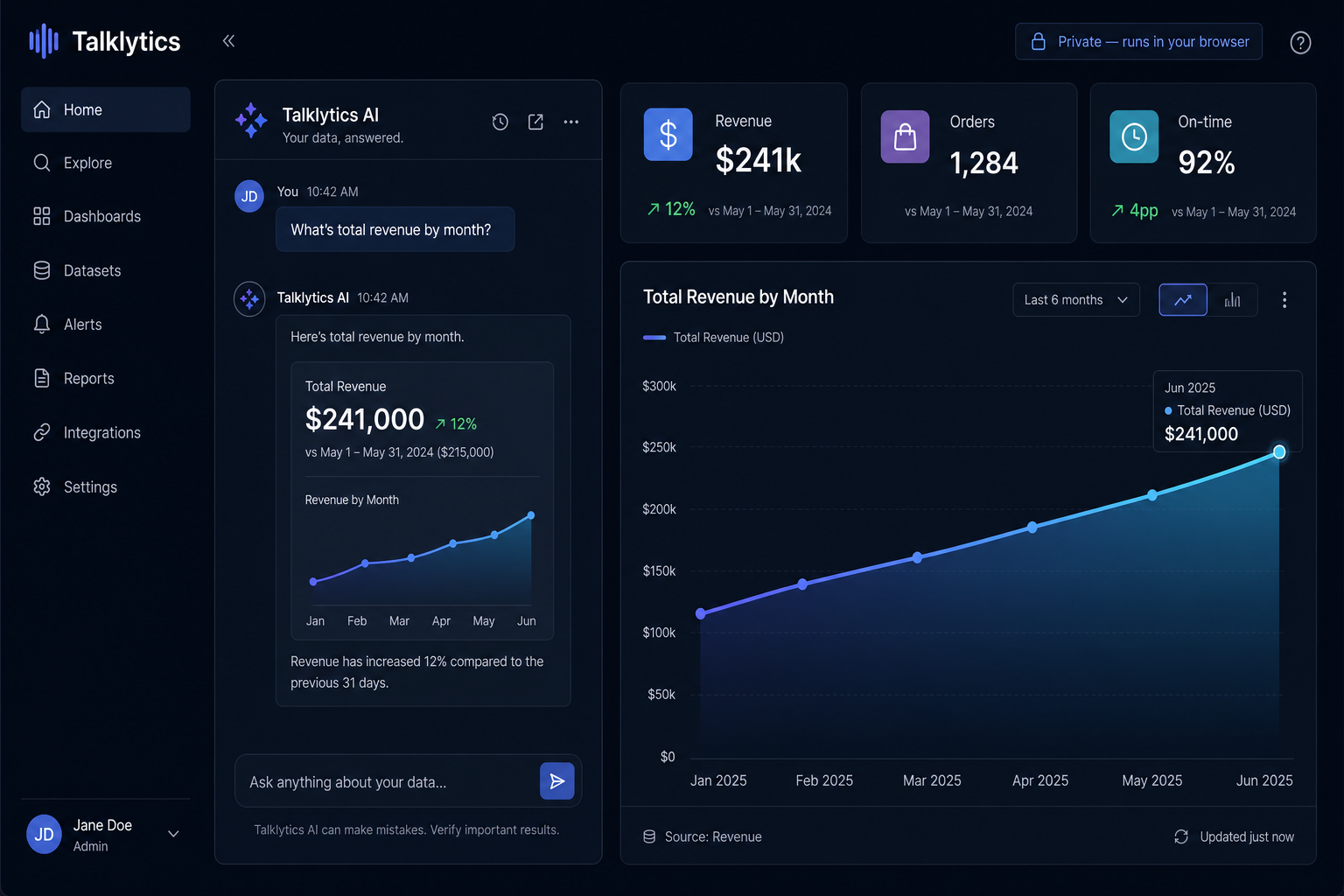Click the Revenue by Month mini chart

(x=422, y=560)
